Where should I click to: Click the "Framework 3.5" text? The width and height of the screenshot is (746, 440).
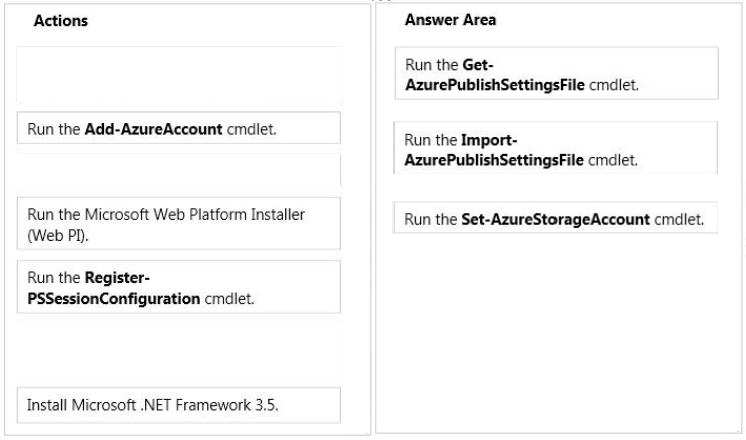226,405
